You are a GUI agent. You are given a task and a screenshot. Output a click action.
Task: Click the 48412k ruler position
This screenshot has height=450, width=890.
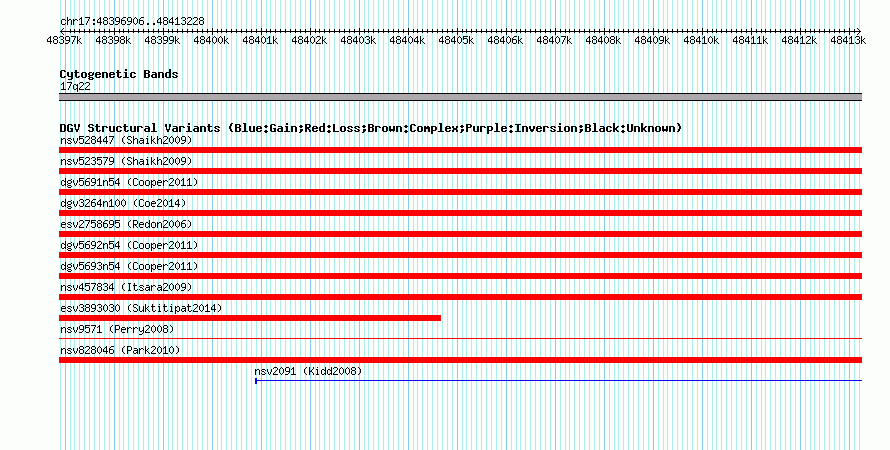(799, 40)
